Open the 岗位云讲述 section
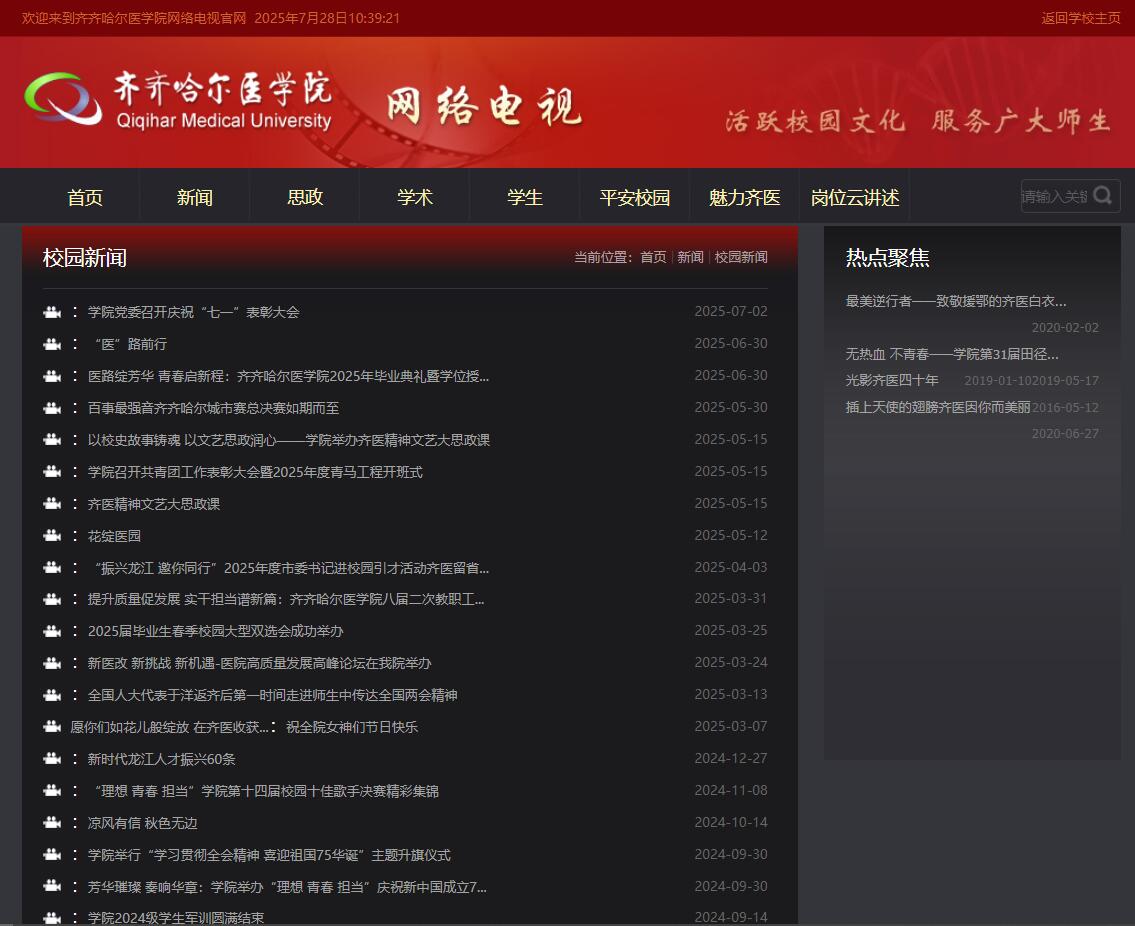 pyautogui.click(x=856, y=196)
